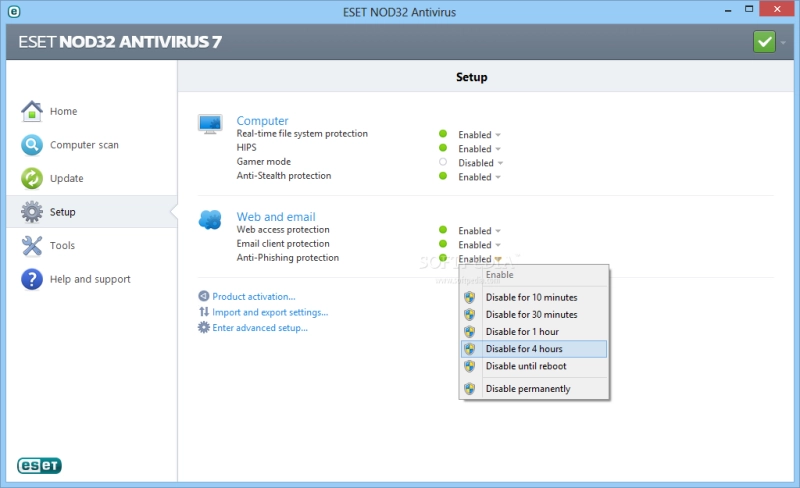Go to Help and support in sidebar
The height and width of the screenshot is (488, 800).
92,279
